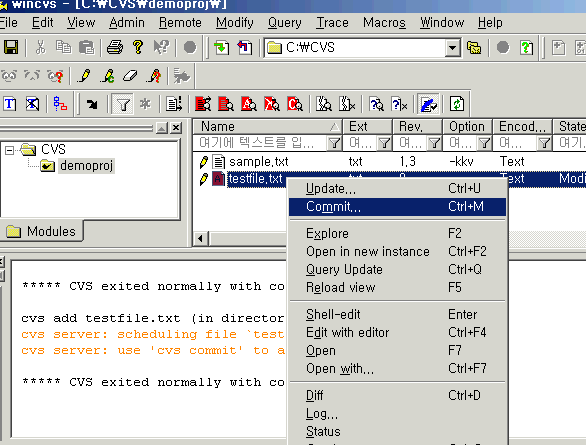The image size is (586, 445).
Task: Click the asterisk ignore-filter icon
Action: 145,104
